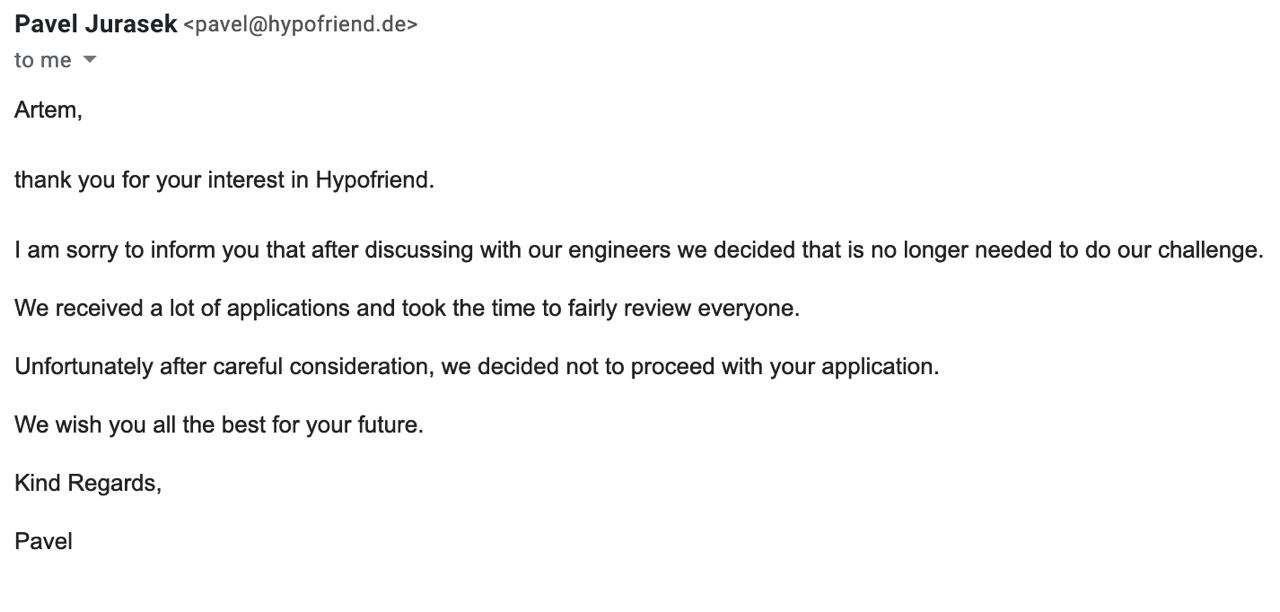Click the word "Hypofriend" in the email body

(x=372, y=181)
